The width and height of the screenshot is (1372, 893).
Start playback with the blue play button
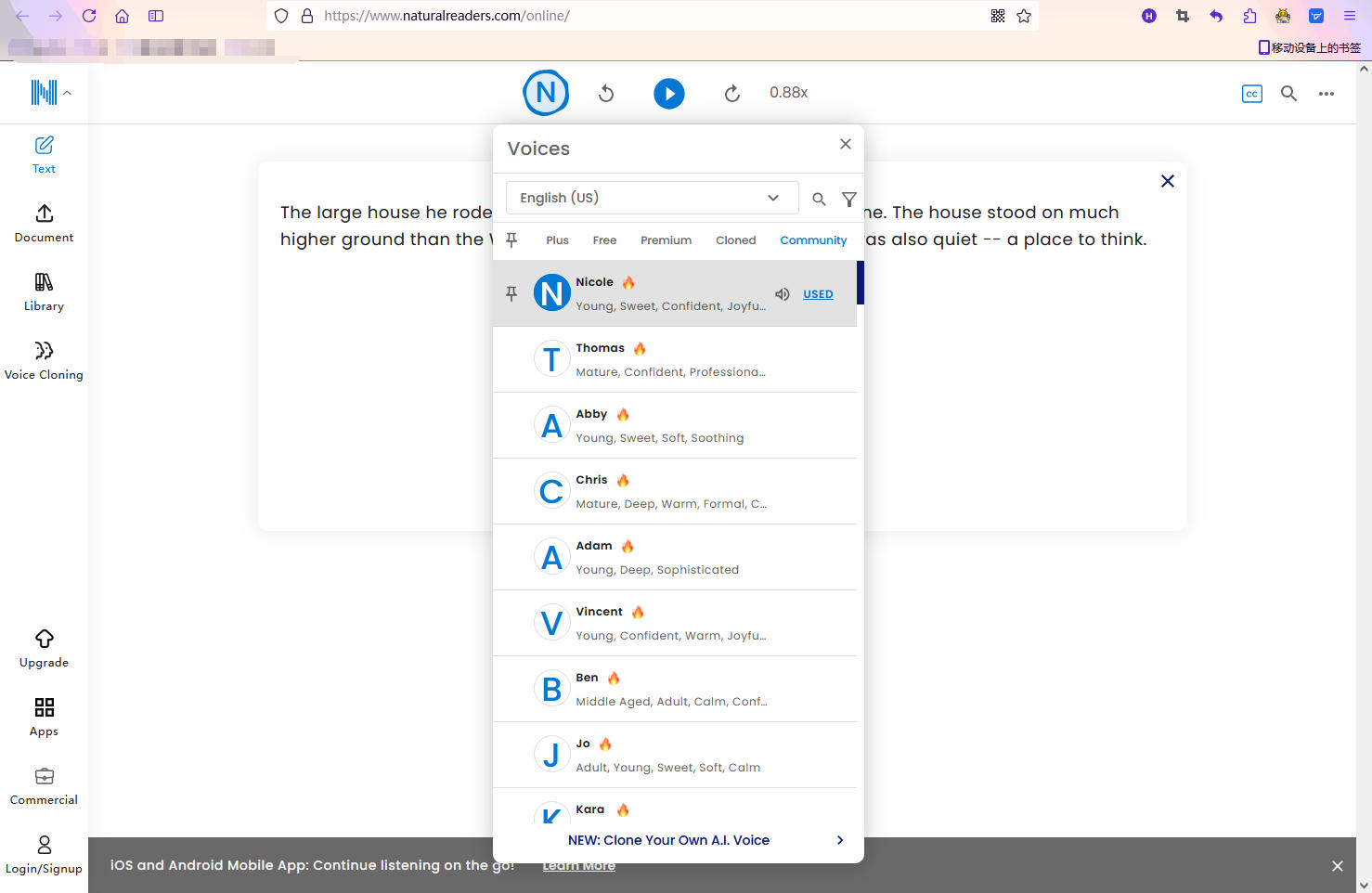pyautogui.click(x=668, y=93)
